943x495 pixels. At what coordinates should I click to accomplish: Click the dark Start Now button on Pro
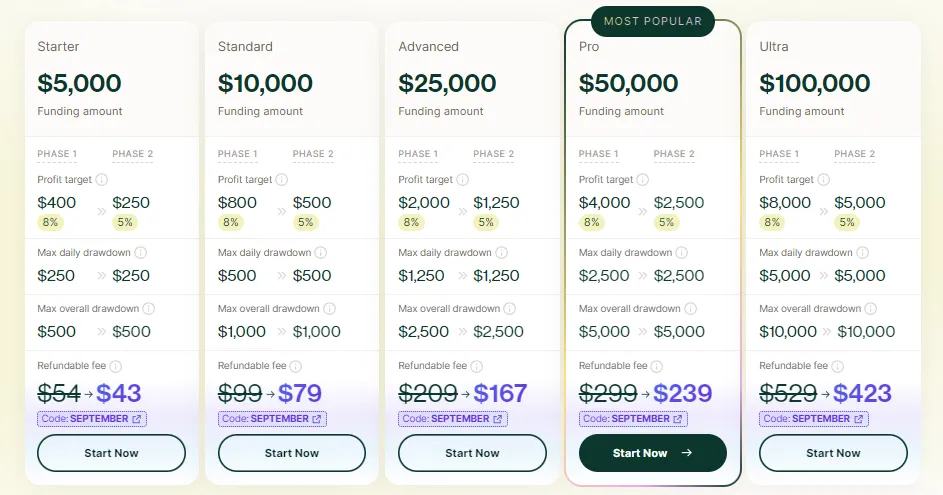(652, 453)
